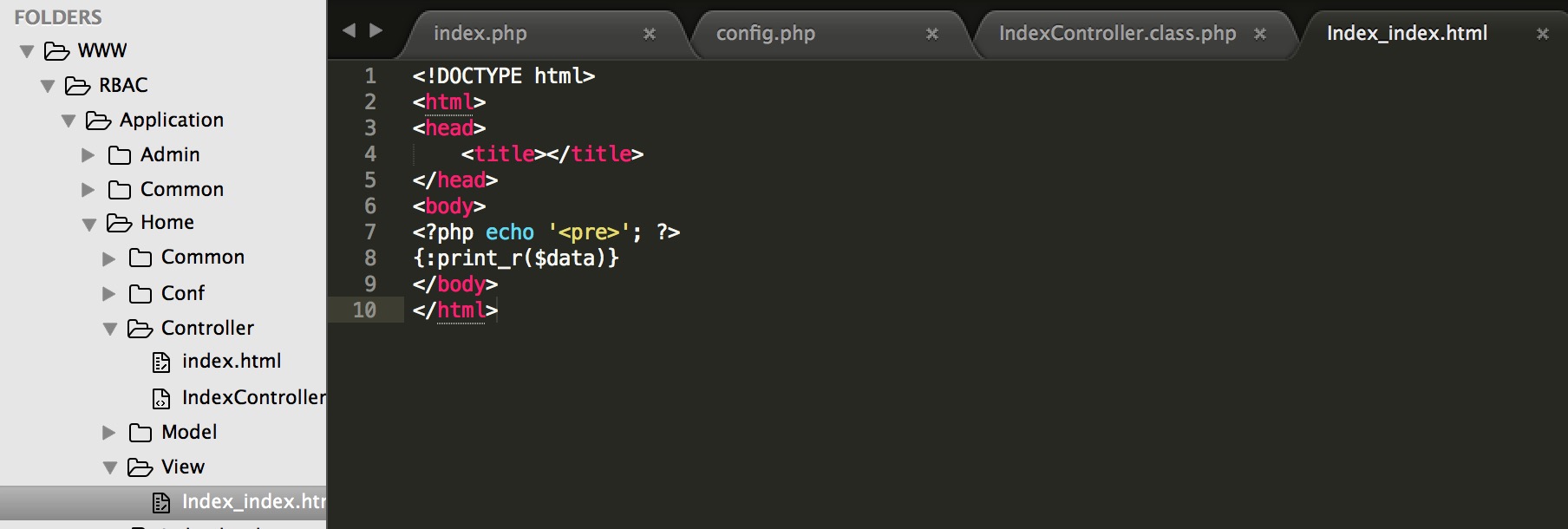1568x529 pixels.
Task: Click the IndexController file icon in sidebar
Action: (x=161, y=398)
